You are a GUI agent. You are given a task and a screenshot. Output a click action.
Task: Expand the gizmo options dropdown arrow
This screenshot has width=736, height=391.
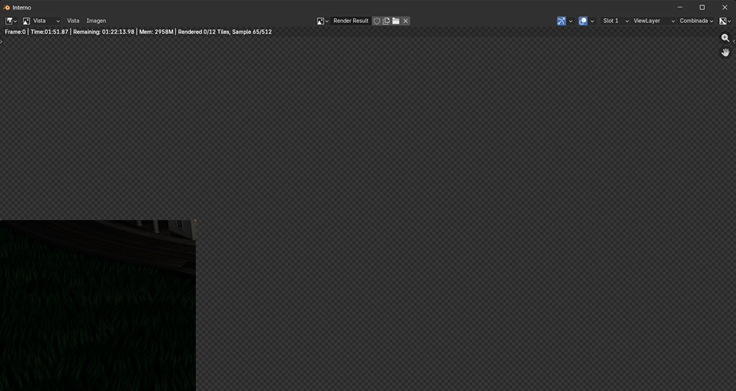(570, 21)
